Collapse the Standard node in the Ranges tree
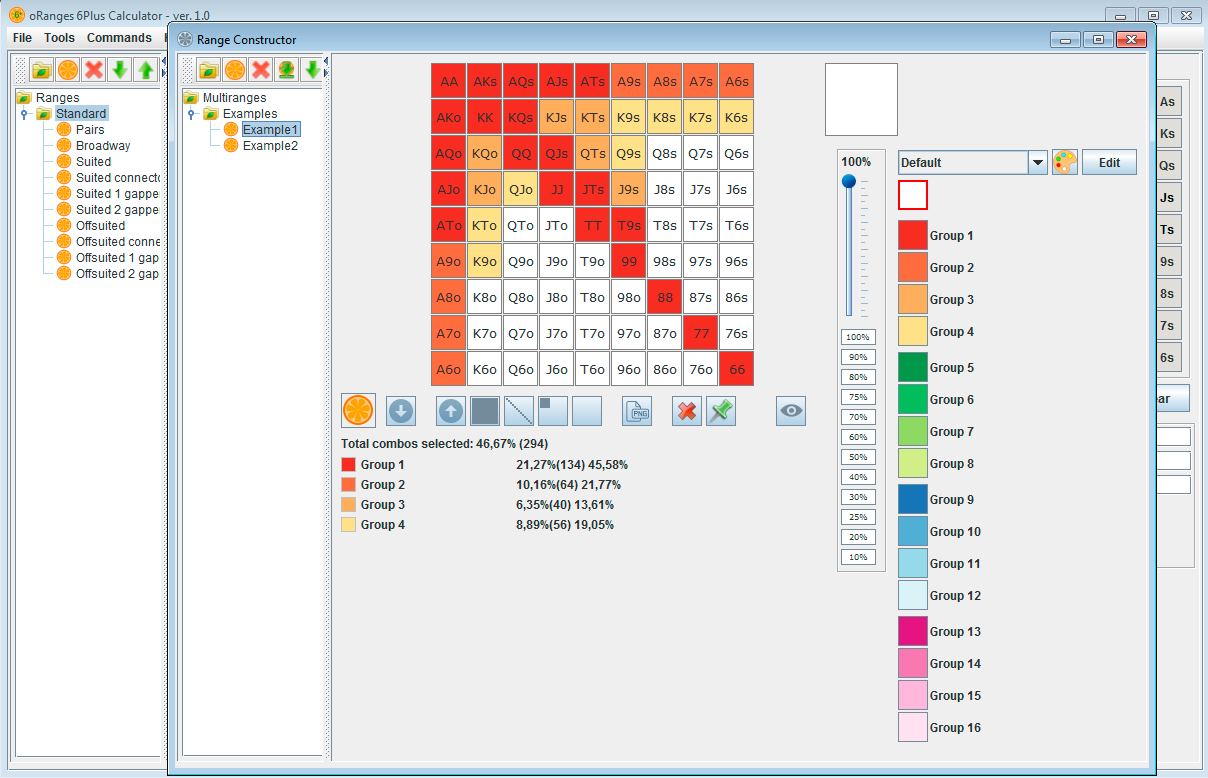 coord(22,113)
